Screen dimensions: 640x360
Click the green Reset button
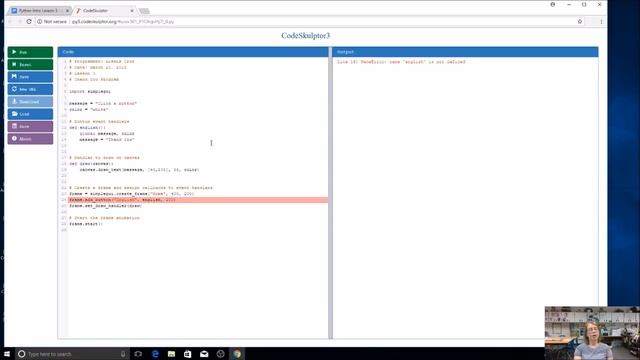coord(30,64)
